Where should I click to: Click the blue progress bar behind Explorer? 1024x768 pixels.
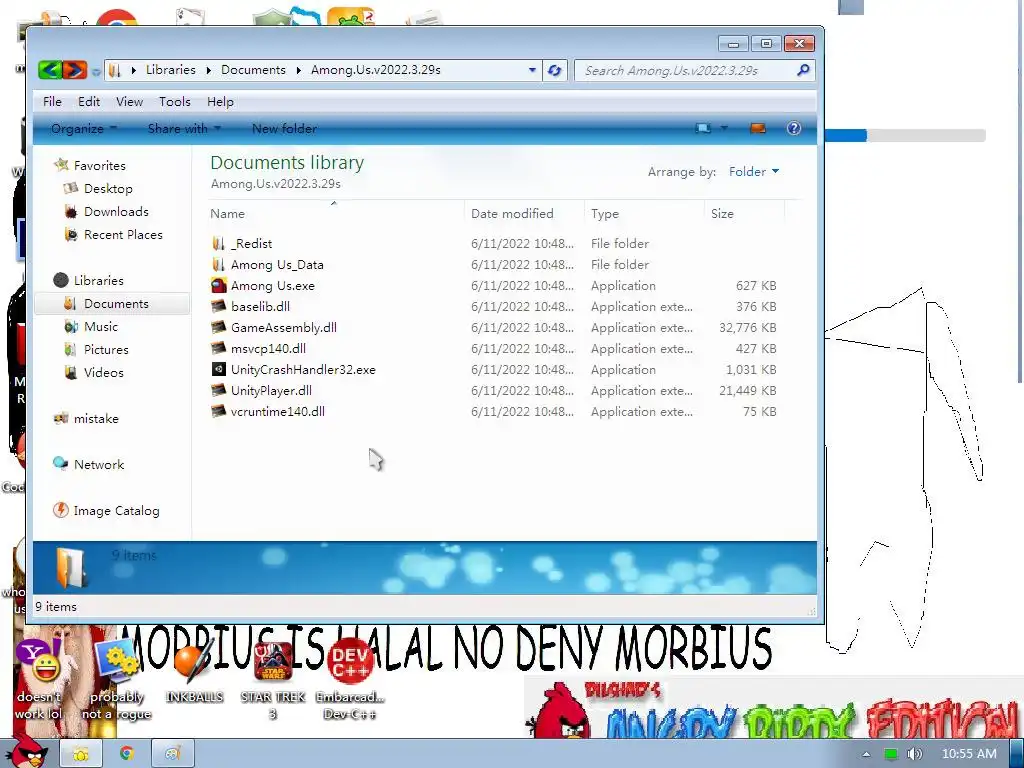coord(846,135)
